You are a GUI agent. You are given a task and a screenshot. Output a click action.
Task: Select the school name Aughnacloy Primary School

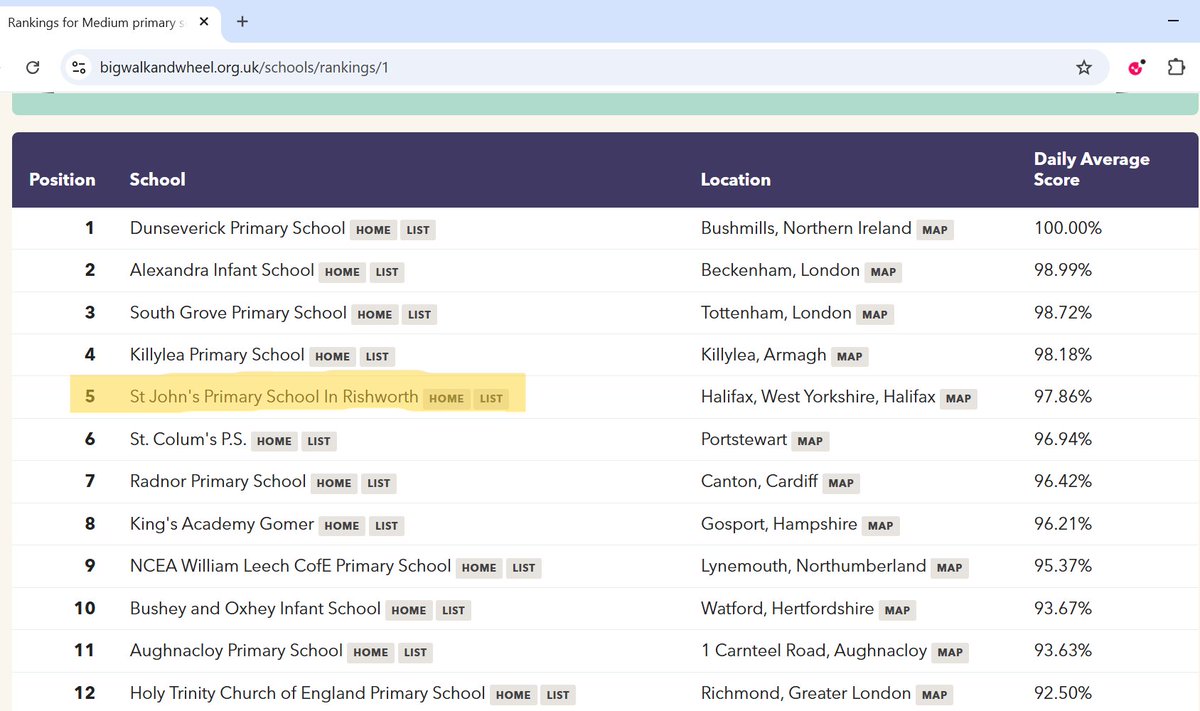(x=236, y=650)
